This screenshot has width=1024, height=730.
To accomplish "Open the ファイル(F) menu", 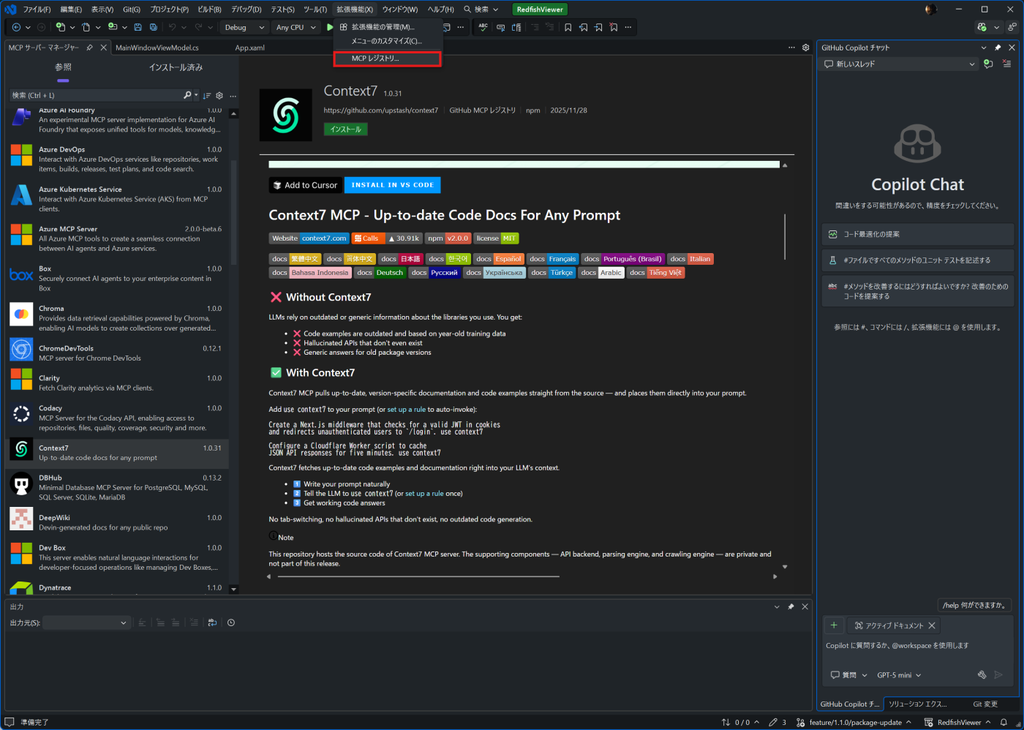I will pyautogui.click(x=37, y=9).
